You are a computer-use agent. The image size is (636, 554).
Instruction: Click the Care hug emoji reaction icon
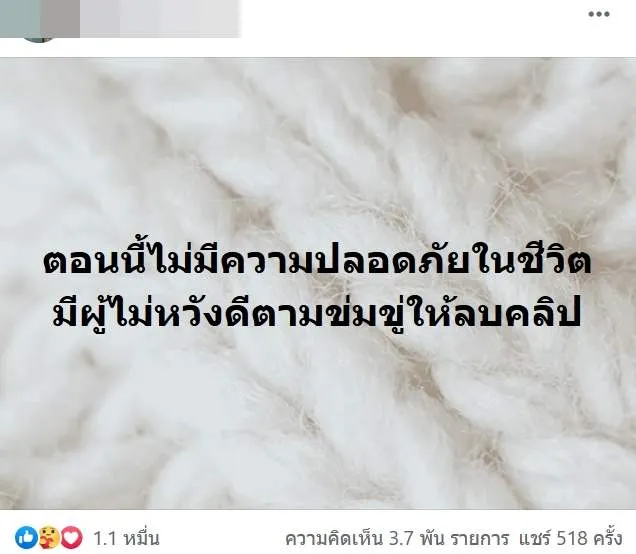tap(49, 538)
